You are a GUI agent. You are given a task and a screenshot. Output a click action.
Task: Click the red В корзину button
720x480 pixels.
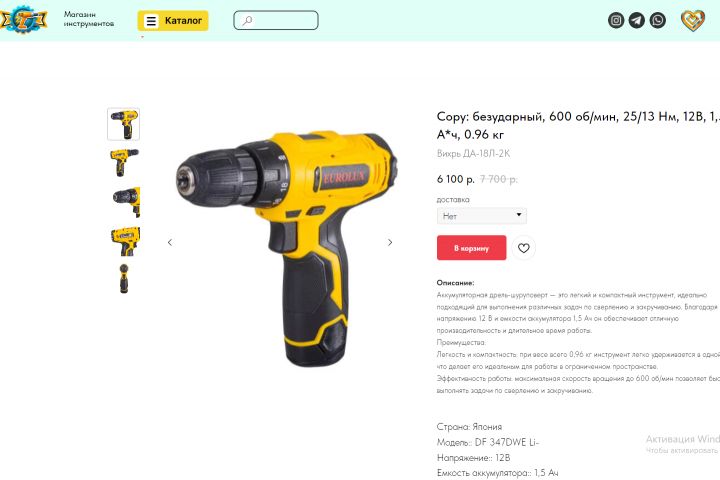pyautogui.click(x=472, y=248)
